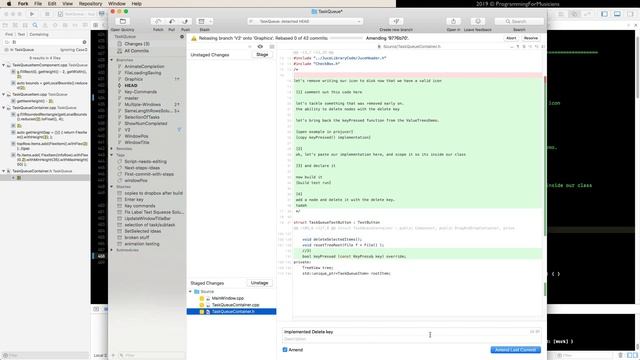The image size is (640, 360).
Task: Open the File menu
Action: tap(38, 4)
